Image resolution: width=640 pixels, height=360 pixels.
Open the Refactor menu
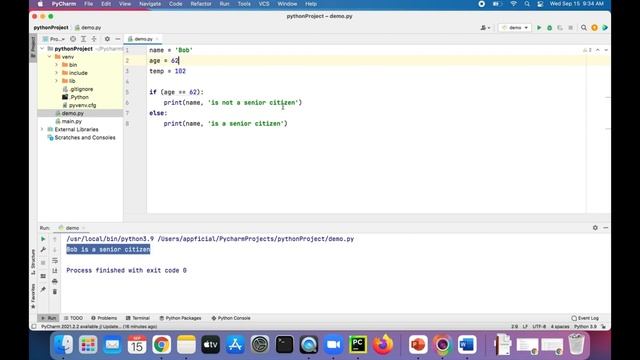point(201,4)
